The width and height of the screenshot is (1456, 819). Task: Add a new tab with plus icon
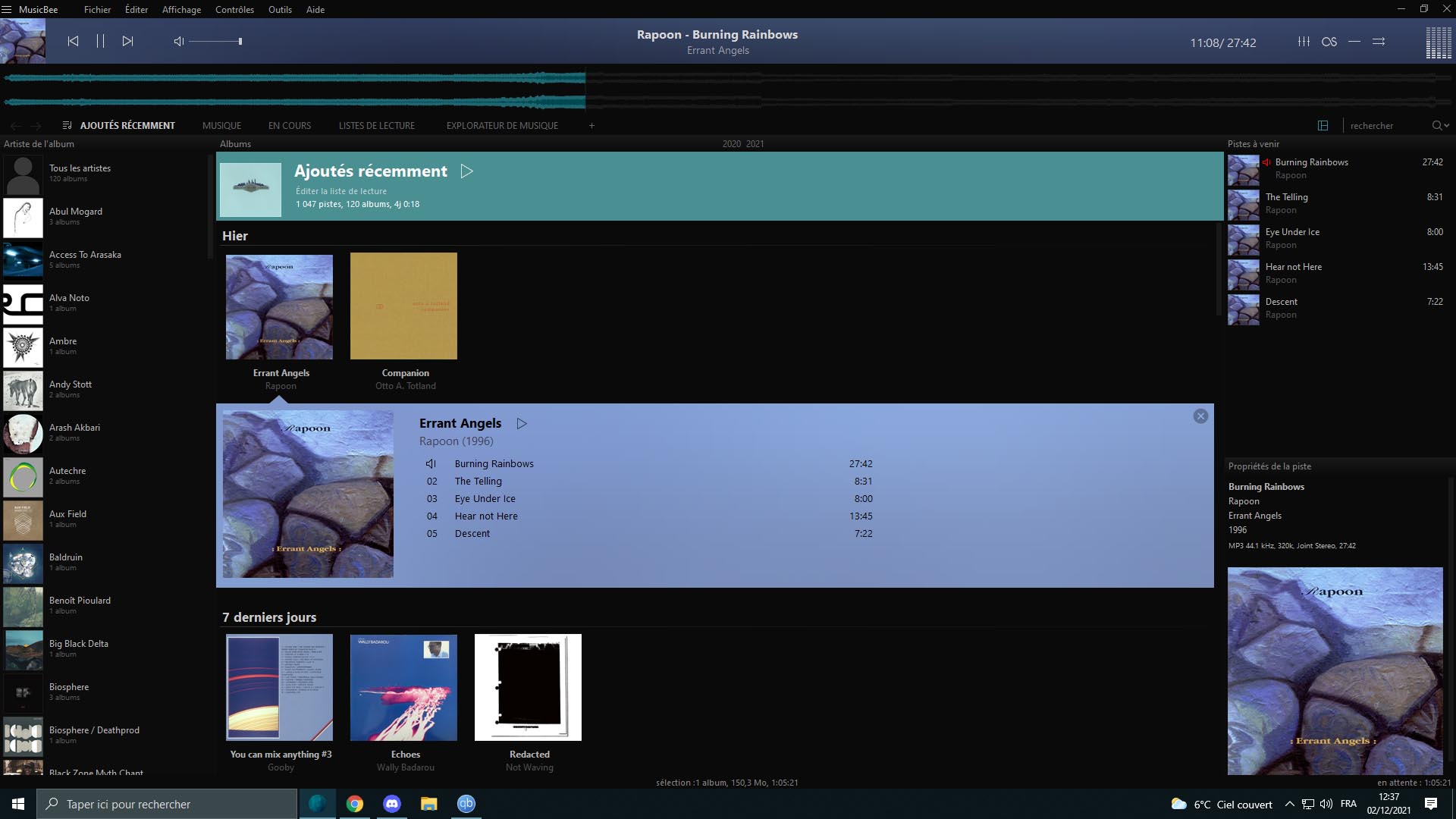591,126
